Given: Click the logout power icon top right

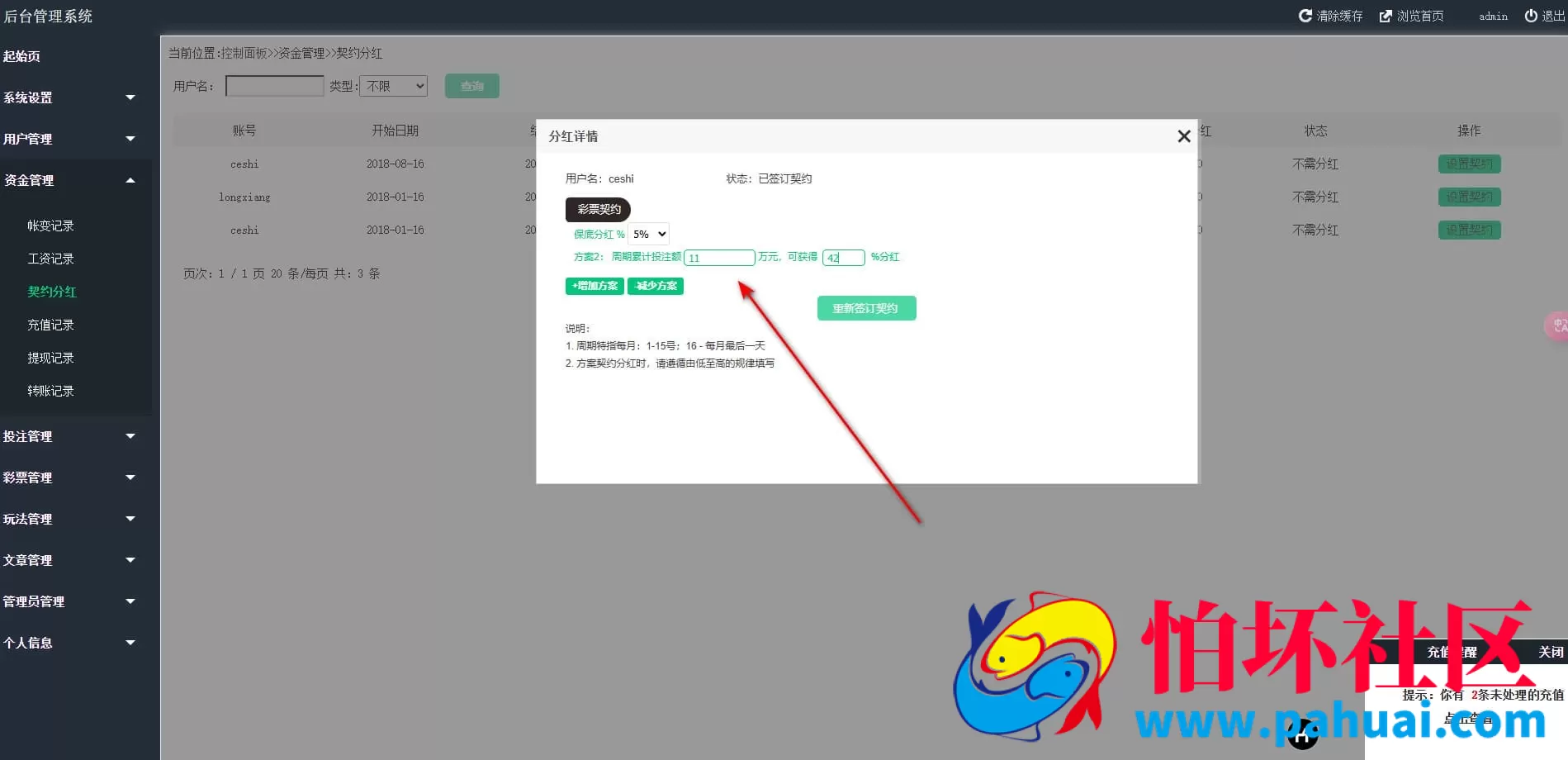Looking at the screenshot, I should pos(1532,15).
